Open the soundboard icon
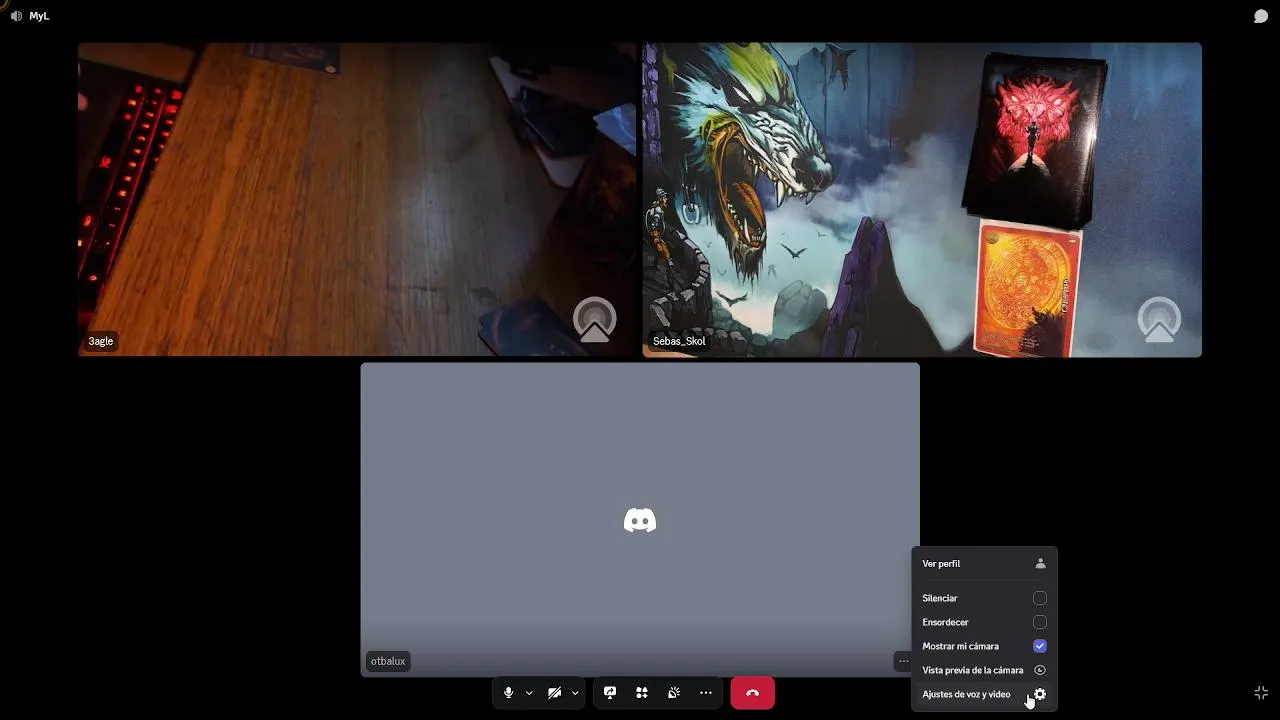 click(674, 693)
